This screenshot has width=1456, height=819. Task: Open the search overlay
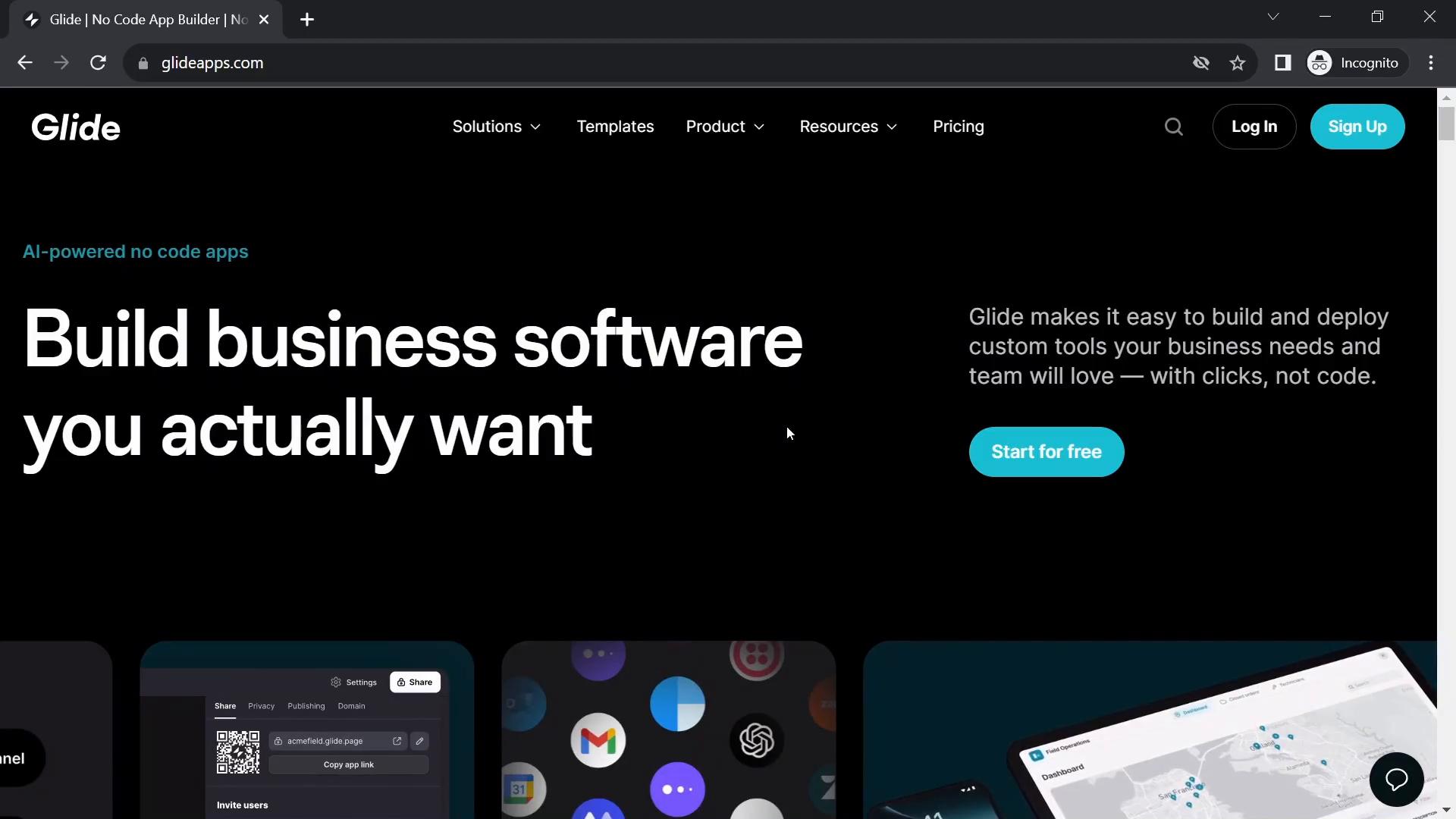(1174, 127)
